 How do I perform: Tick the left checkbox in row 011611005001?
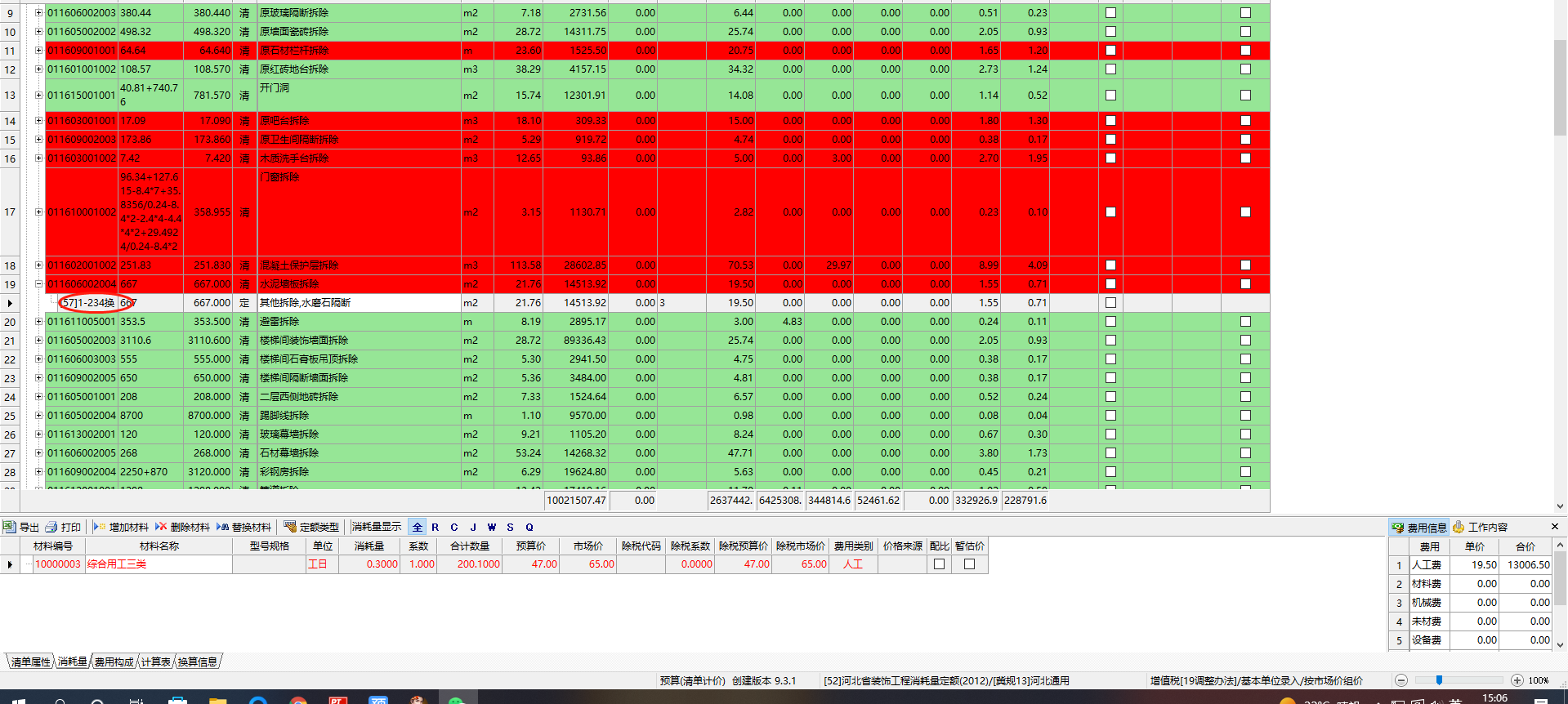tap(1110, 322)
